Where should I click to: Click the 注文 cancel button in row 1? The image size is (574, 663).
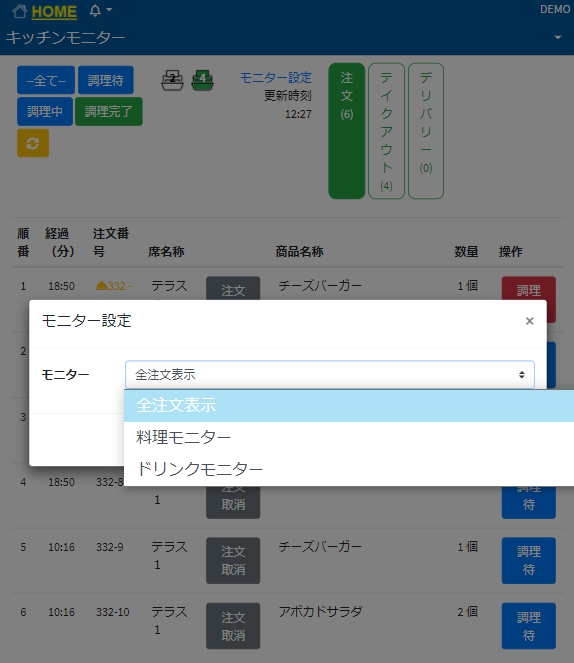(x=233, y=289)
